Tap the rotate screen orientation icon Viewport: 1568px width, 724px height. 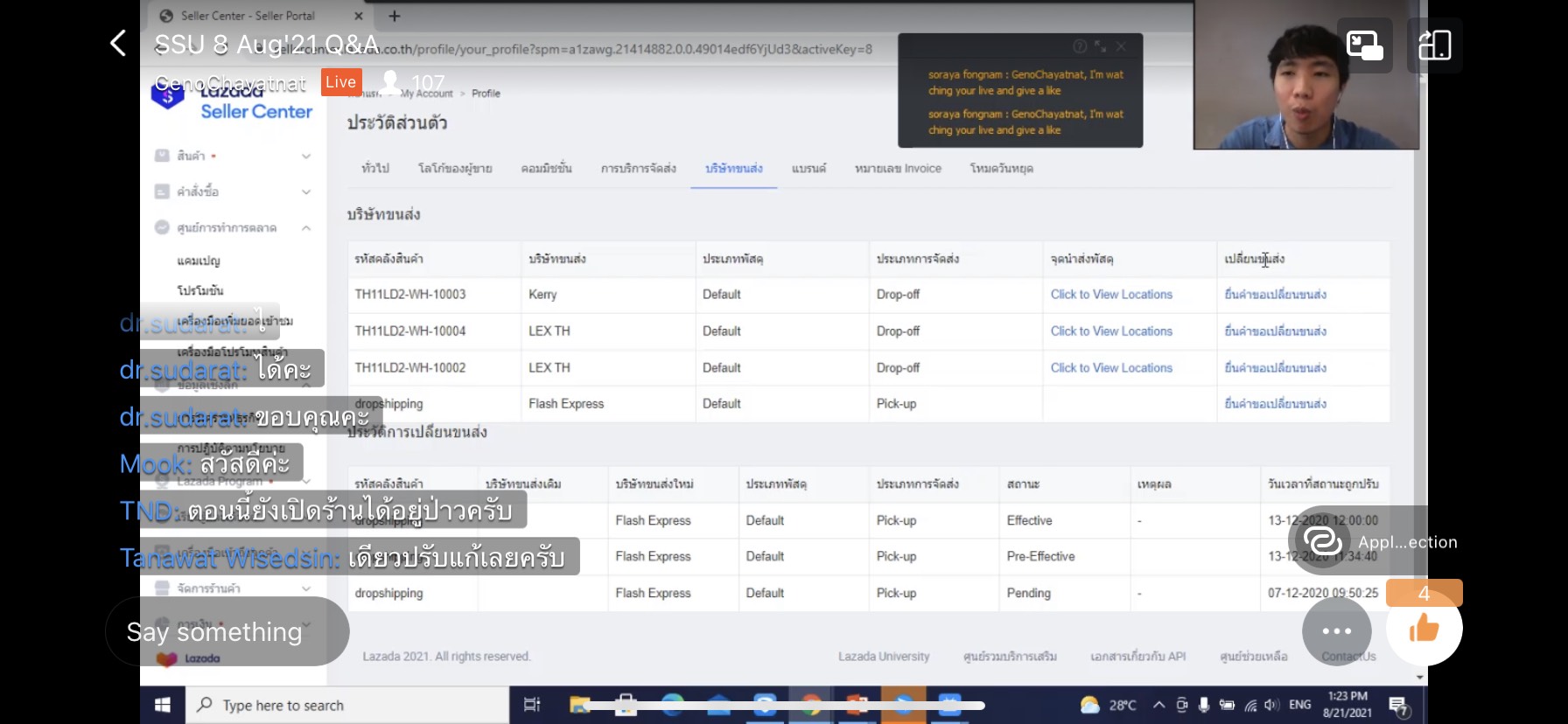(1434, 45)
